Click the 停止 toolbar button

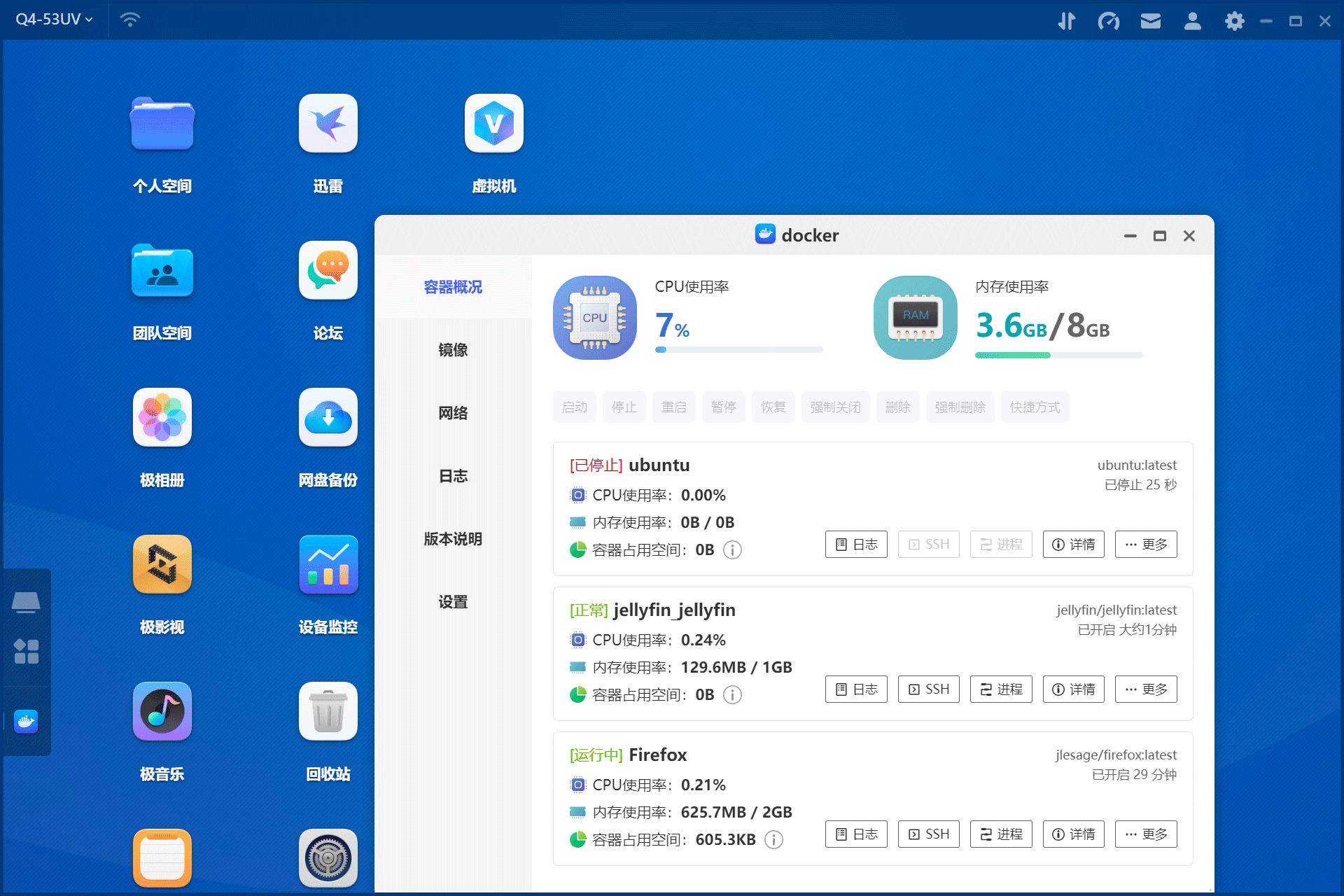point(624,407)
